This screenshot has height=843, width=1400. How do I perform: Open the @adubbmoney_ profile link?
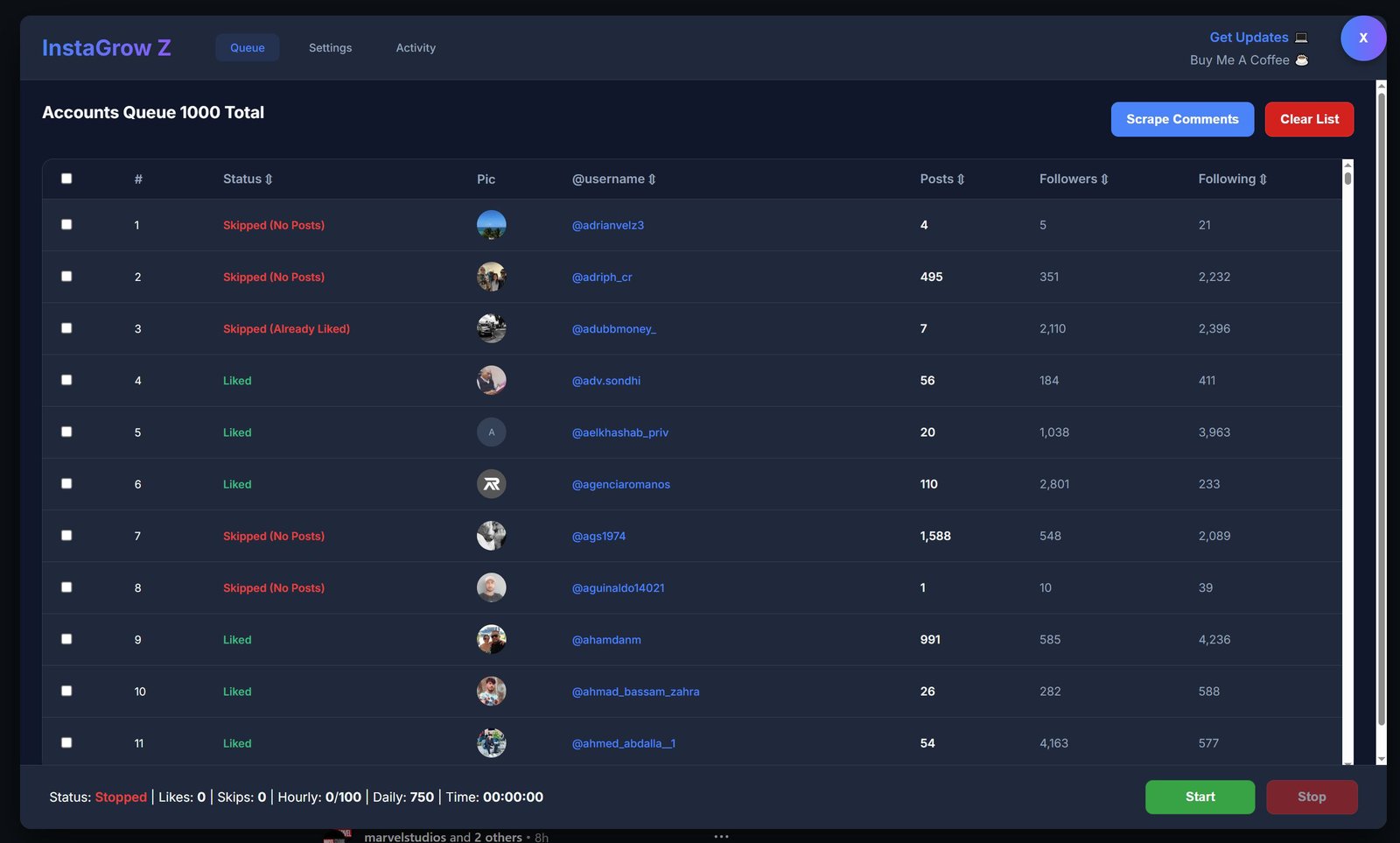pos(614,328)
